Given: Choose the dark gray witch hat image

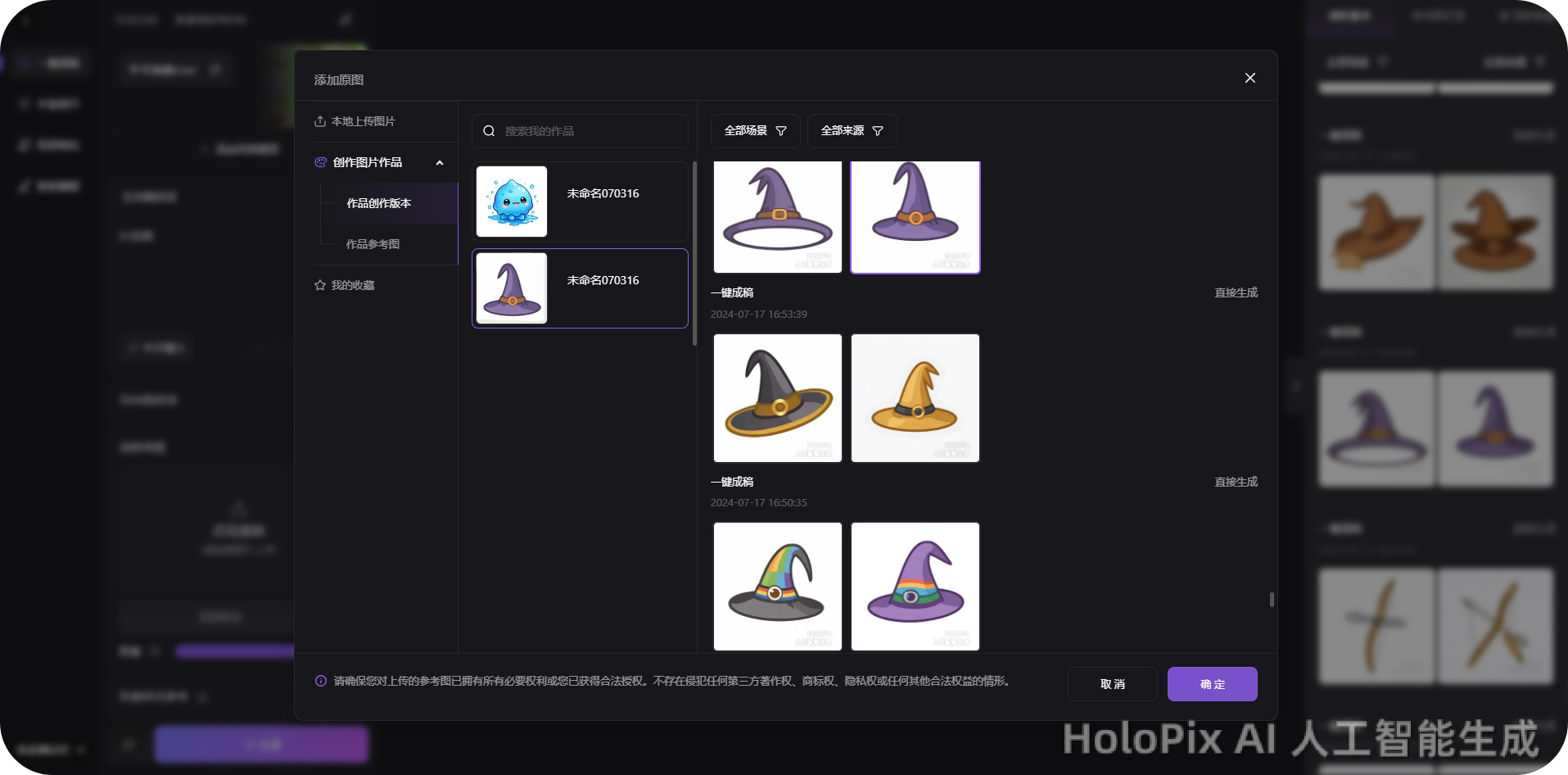Looking at the screenshot, I should (x=778, y=398).
